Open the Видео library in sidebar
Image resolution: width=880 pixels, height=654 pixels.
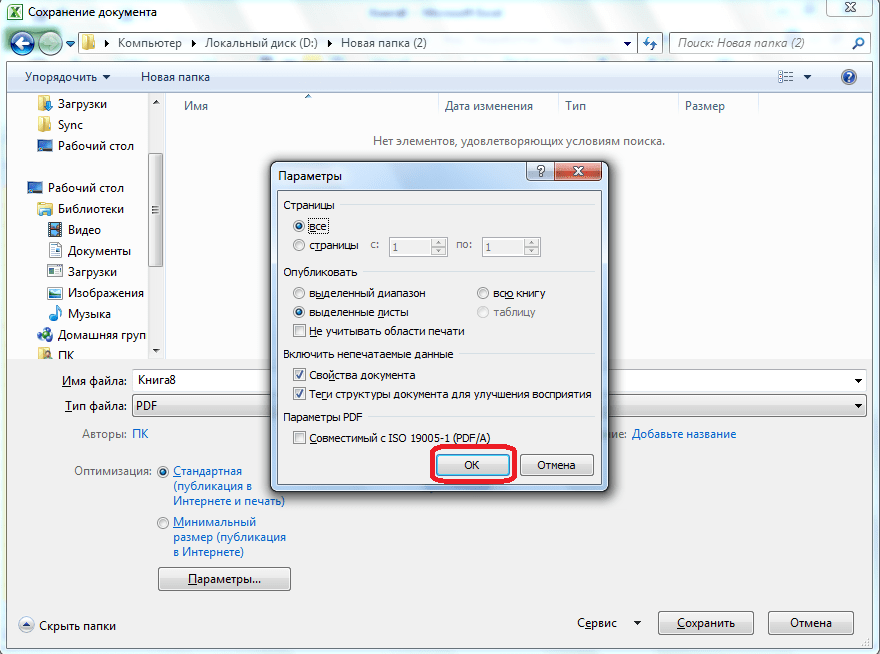tap(84, 230)
